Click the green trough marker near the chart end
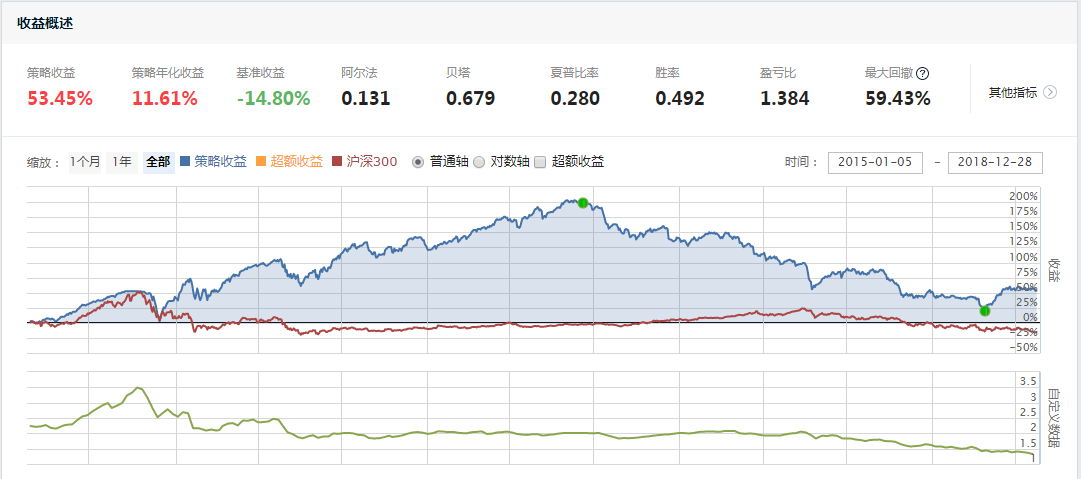1081x479 pixels. pyautogui.click(x=985, y=311)
